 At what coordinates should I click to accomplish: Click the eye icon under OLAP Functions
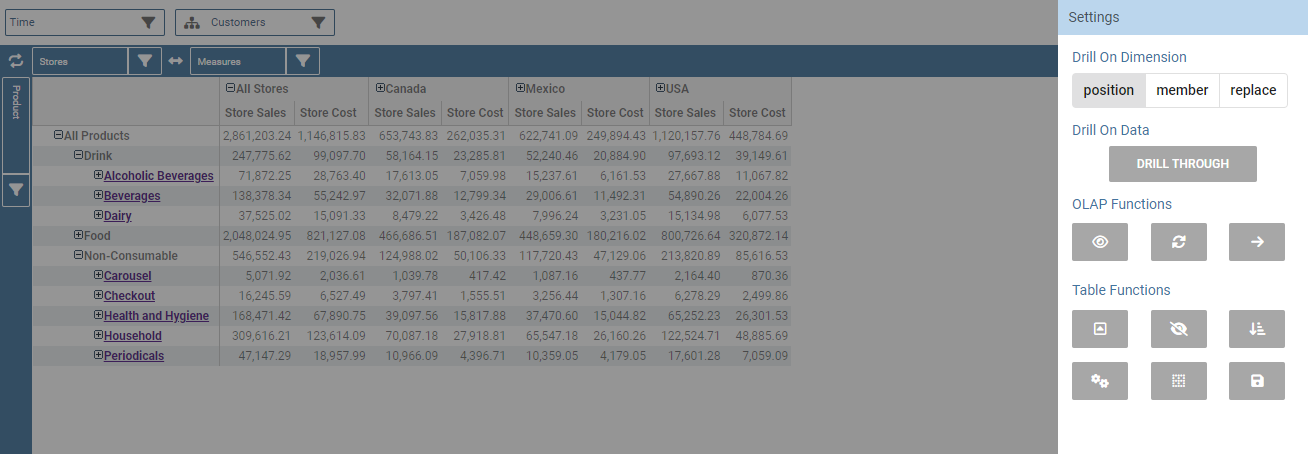coord(1100,242)
